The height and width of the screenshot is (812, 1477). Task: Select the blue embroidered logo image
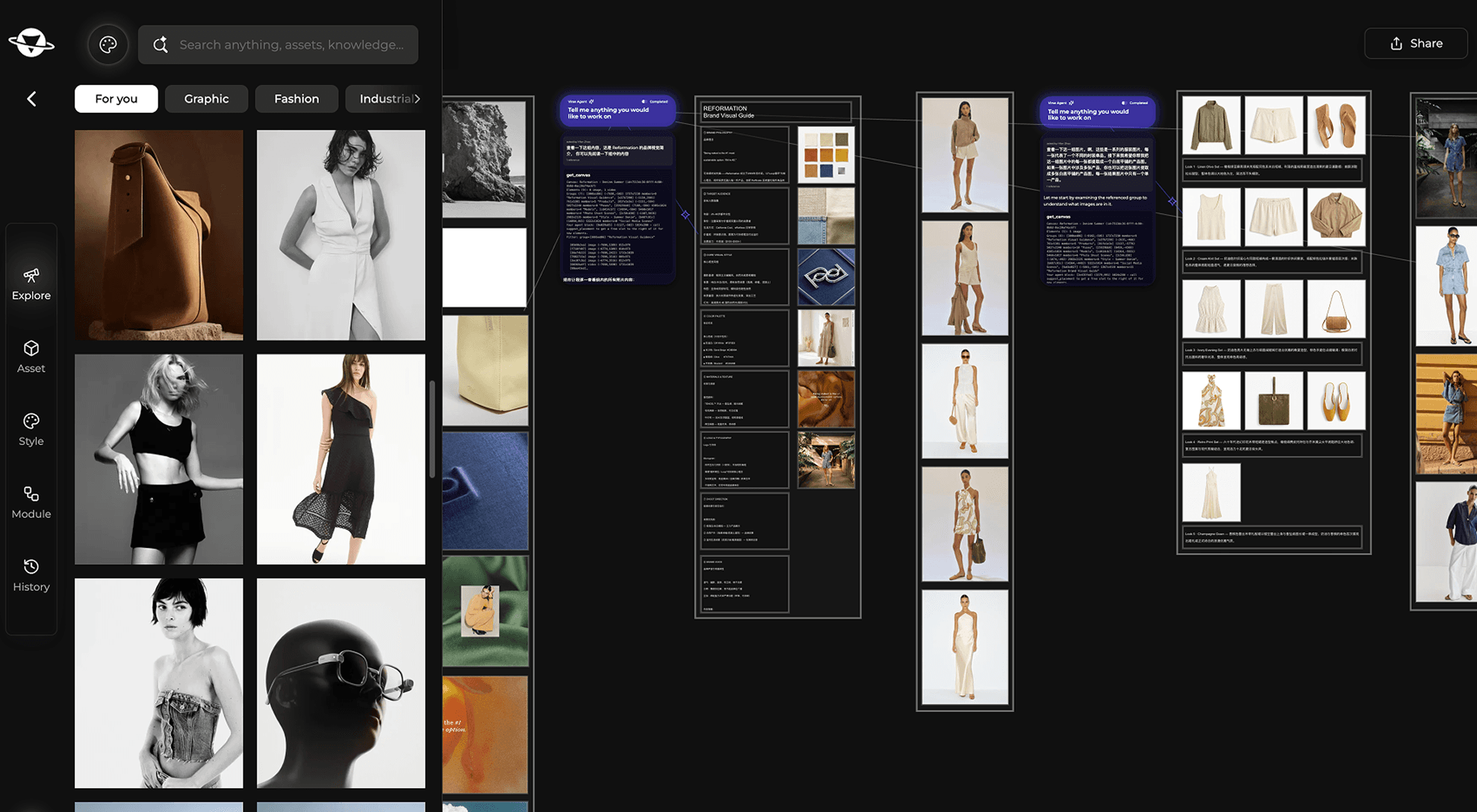click(x=826, y=277)
